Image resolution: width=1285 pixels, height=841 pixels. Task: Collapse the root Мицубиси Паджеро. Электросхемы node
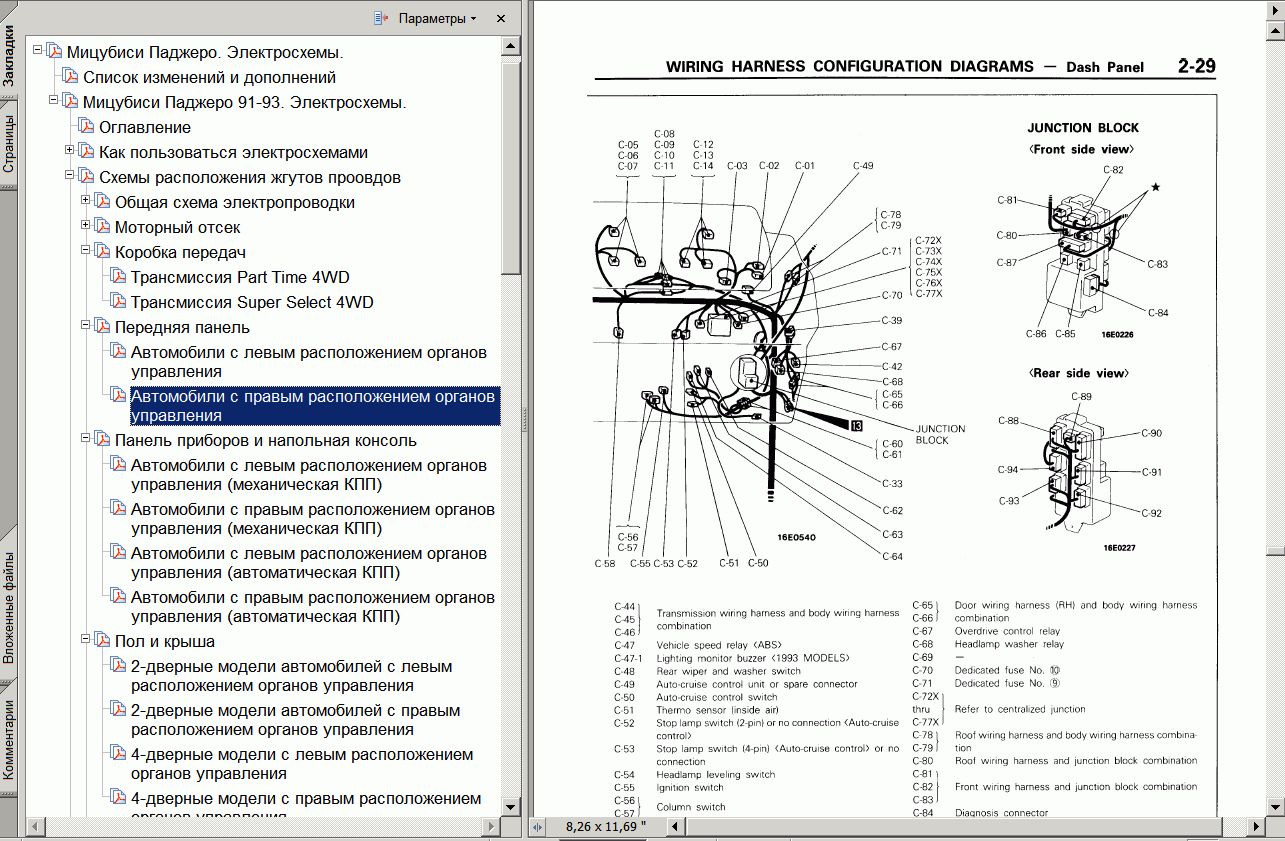pyautogui.click(x=38, y=52)
